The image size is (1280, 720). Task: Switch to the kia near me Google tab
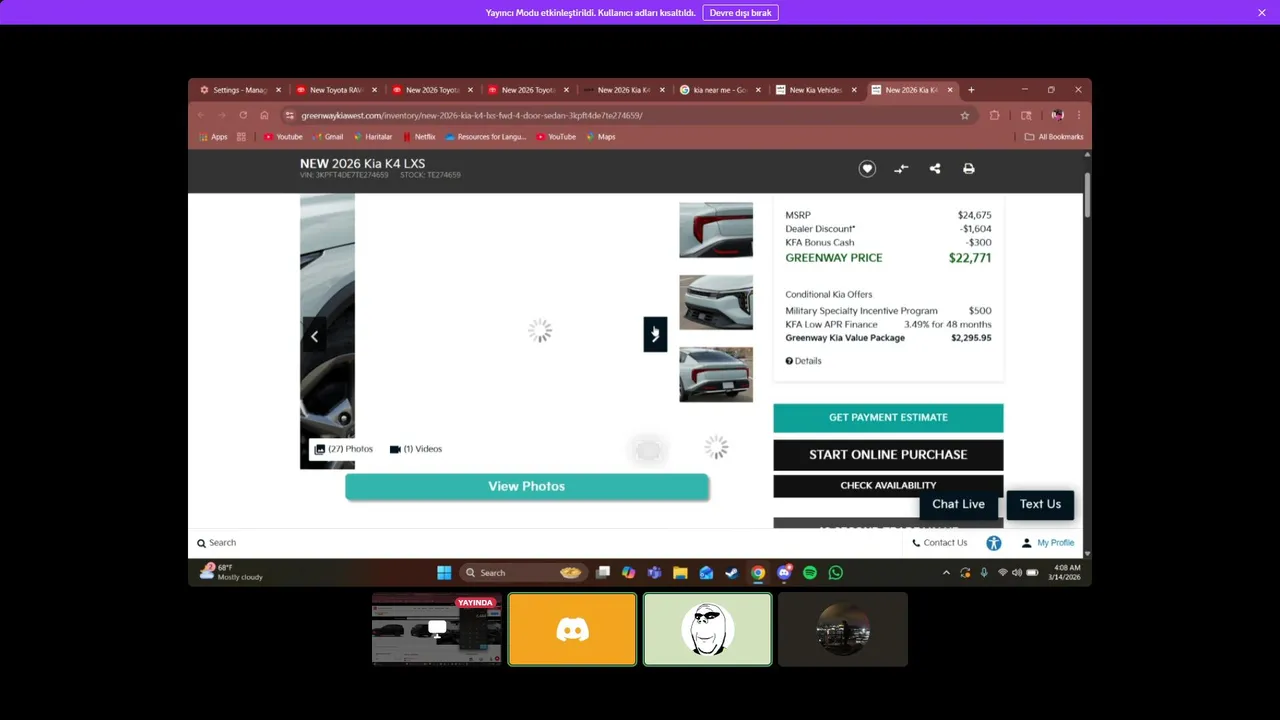[x=718, y=90]
